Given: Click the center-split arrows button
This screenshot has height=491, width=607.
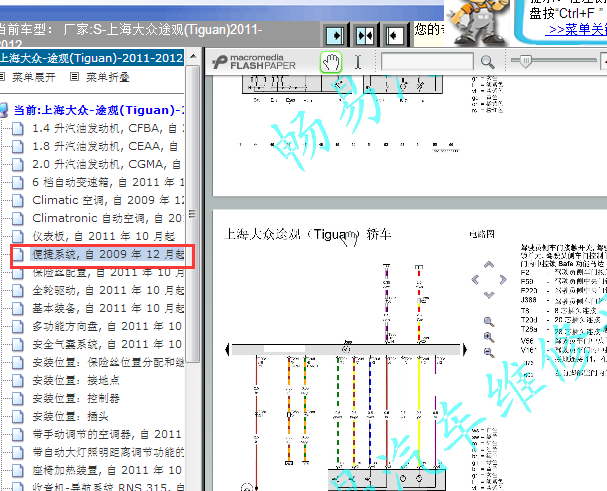Looking at the screenshot, I should [365, 36].
